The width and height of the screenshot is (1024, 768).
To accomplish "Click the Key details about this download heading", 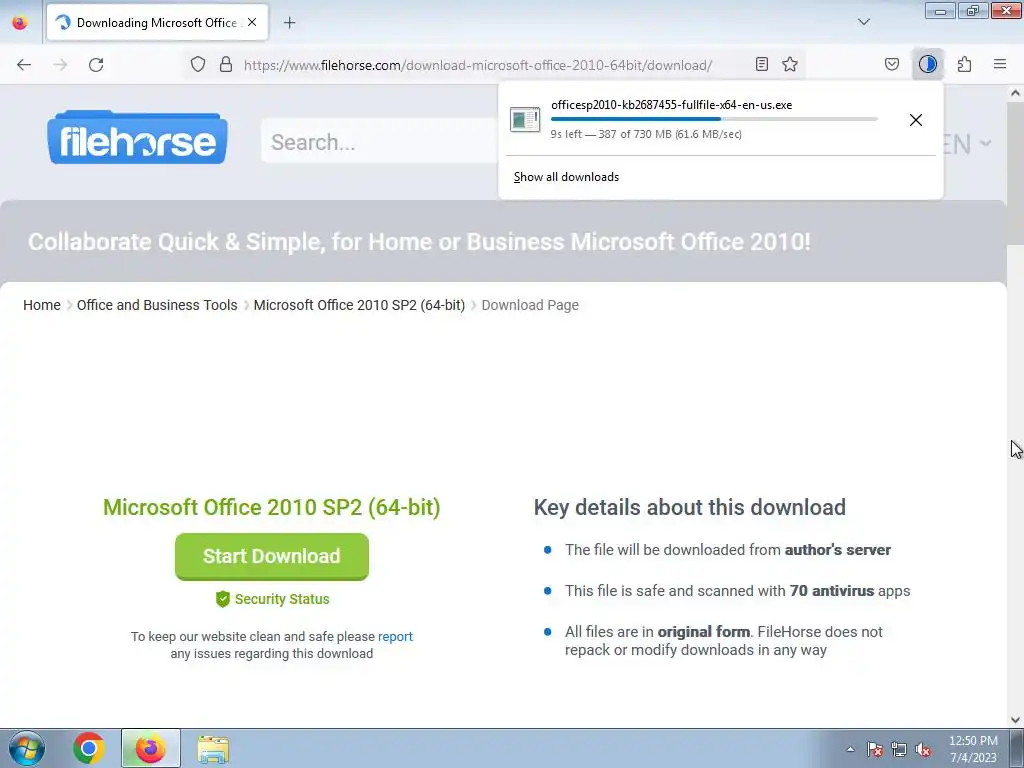I will [690, 507].
